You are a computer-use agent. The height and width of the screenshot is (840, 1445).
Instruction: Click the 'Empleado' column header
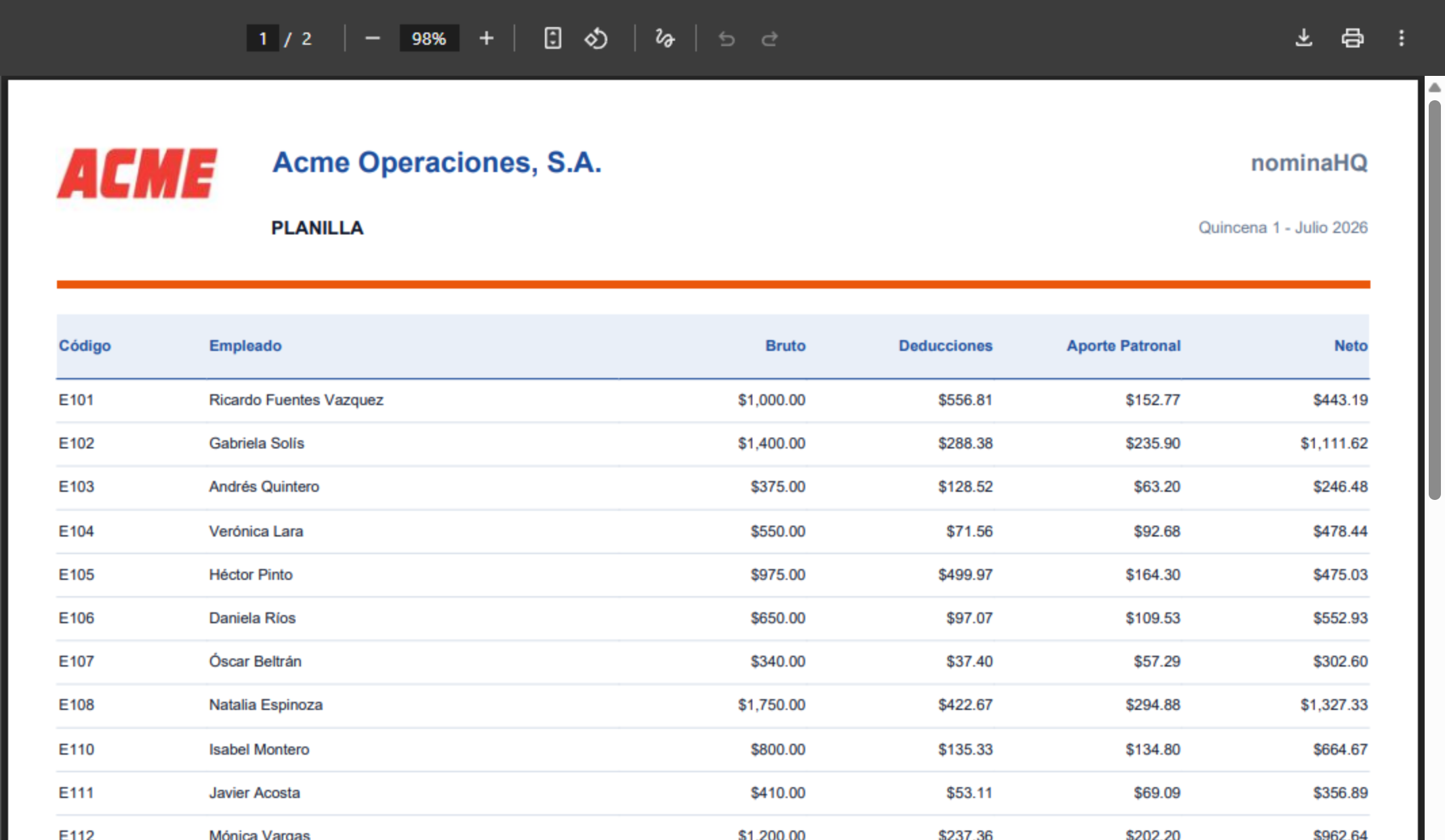tap(245, 345)
